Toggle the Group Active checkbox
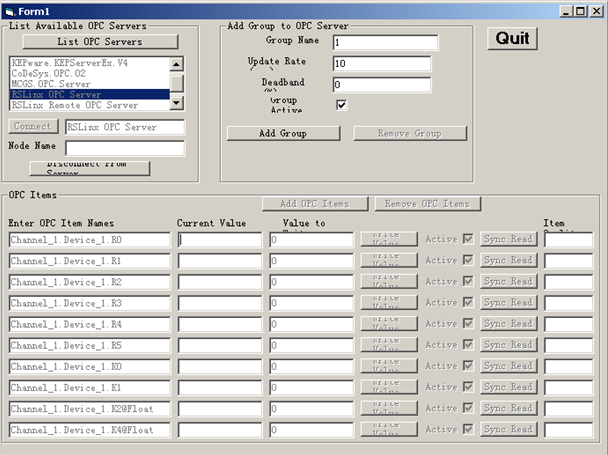608x455 pixels. point(342,105)
